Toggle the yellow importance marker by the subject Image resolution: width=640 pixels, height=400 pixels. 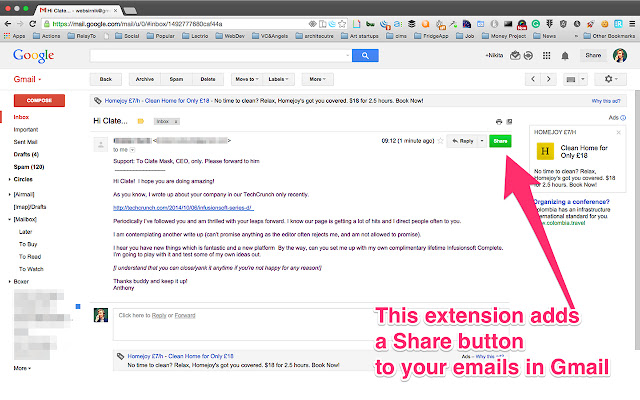141,121
